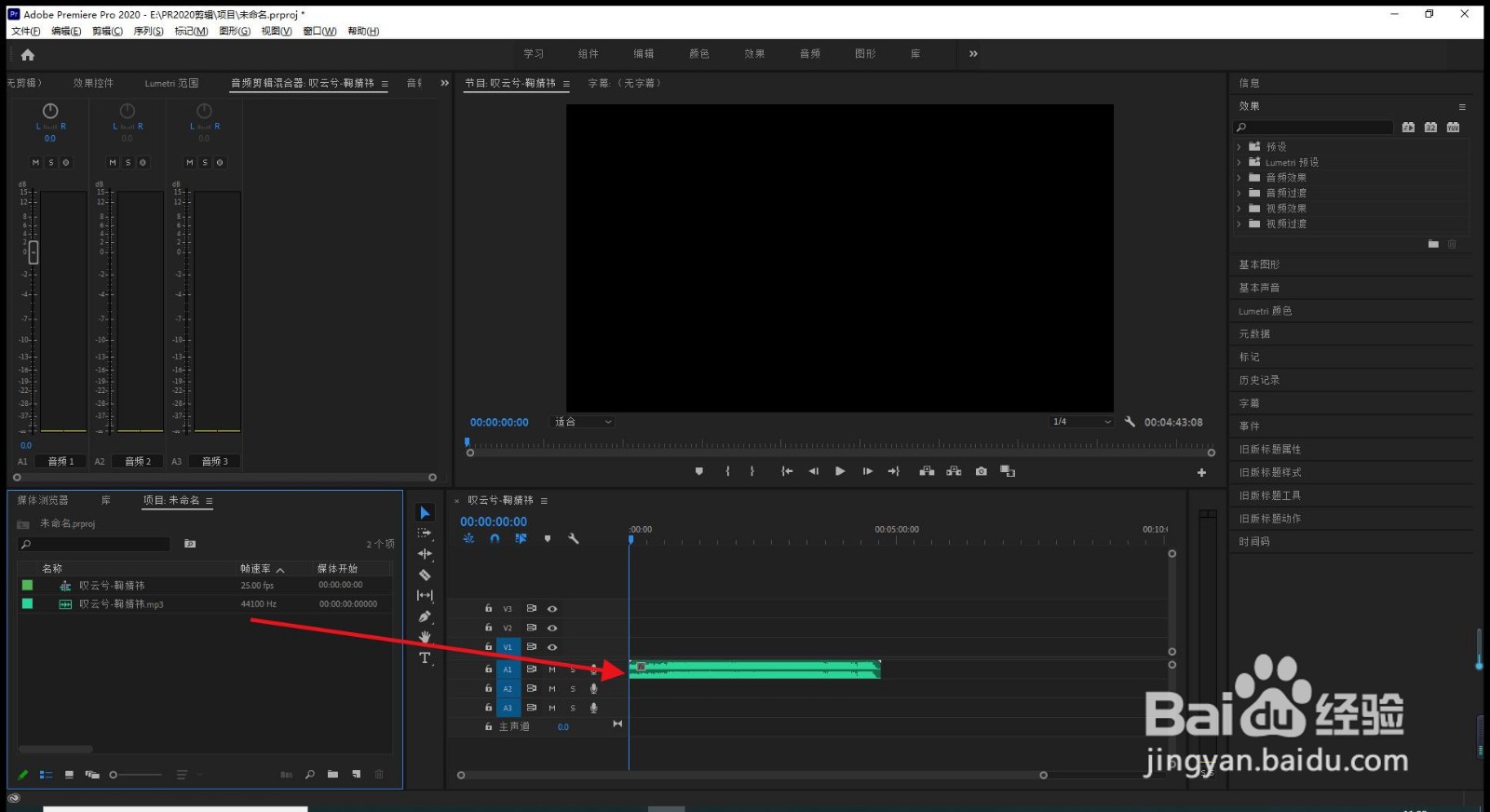Expand 音频效果 folder
Image resolution: width=1490 pixels, height=812 pixels.
pos(1239,178)
